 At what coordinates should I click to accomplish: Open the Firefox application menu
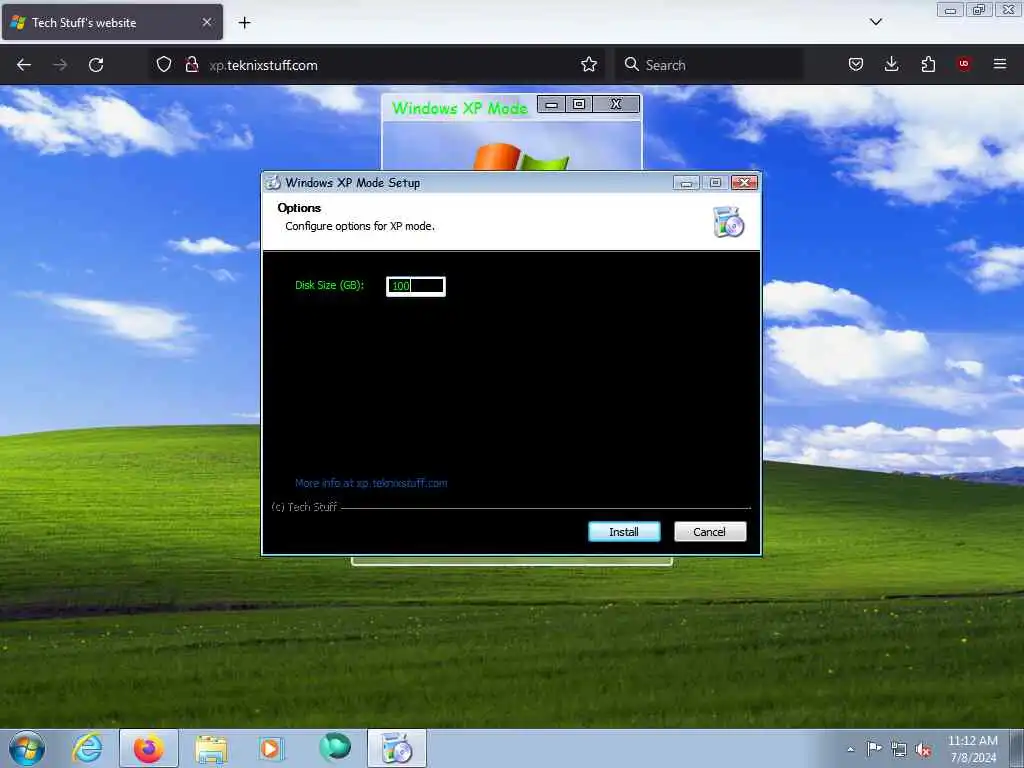pyautogui.click(x=1000, y=65)
